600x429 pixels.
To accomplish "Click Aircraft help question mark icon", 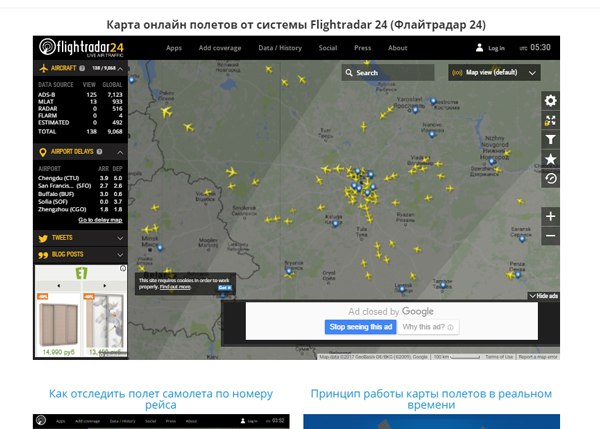I will pyautogui.click(x=82, y=68).
